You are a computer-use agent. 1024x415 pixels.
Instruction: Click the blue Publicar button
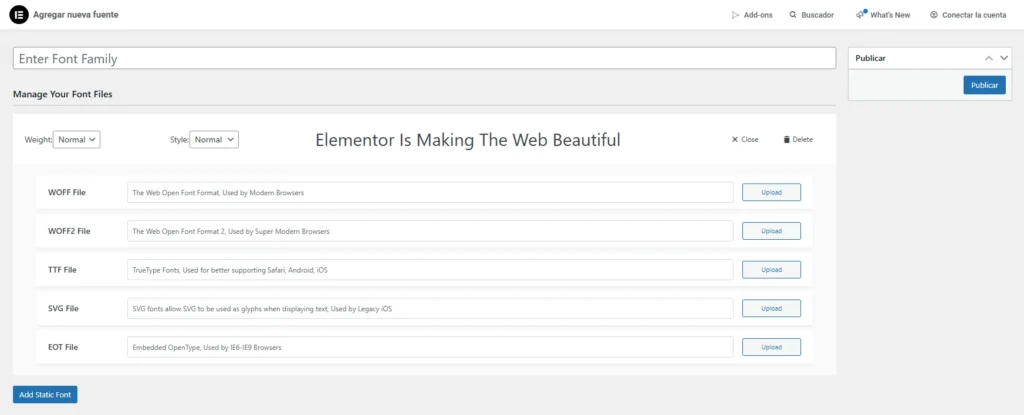[984, 85]
